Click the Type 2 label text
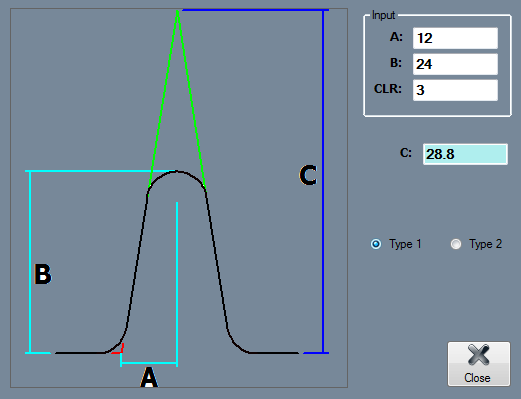521x399 pixels. [x=485, y=244]
